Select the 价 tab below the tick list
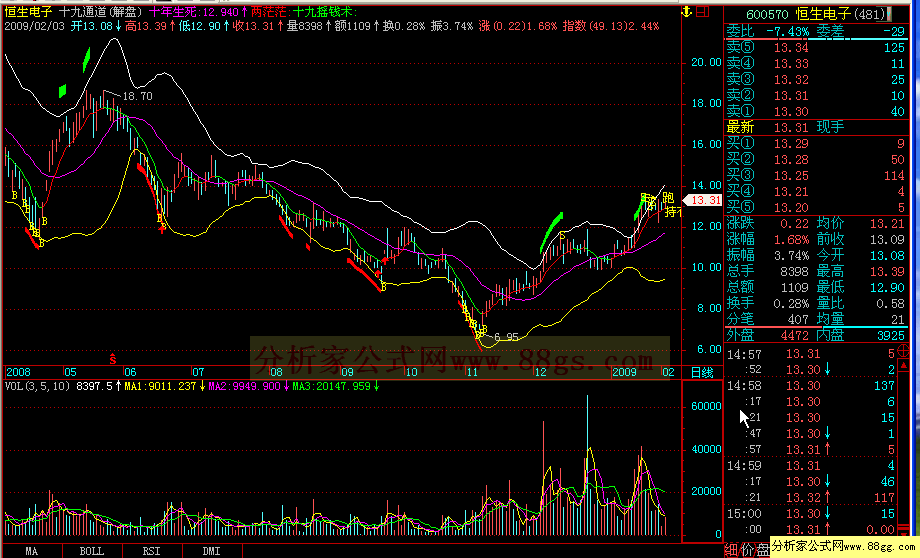The image size is (920, 558). pyautogui.click(x=747, y=550)
